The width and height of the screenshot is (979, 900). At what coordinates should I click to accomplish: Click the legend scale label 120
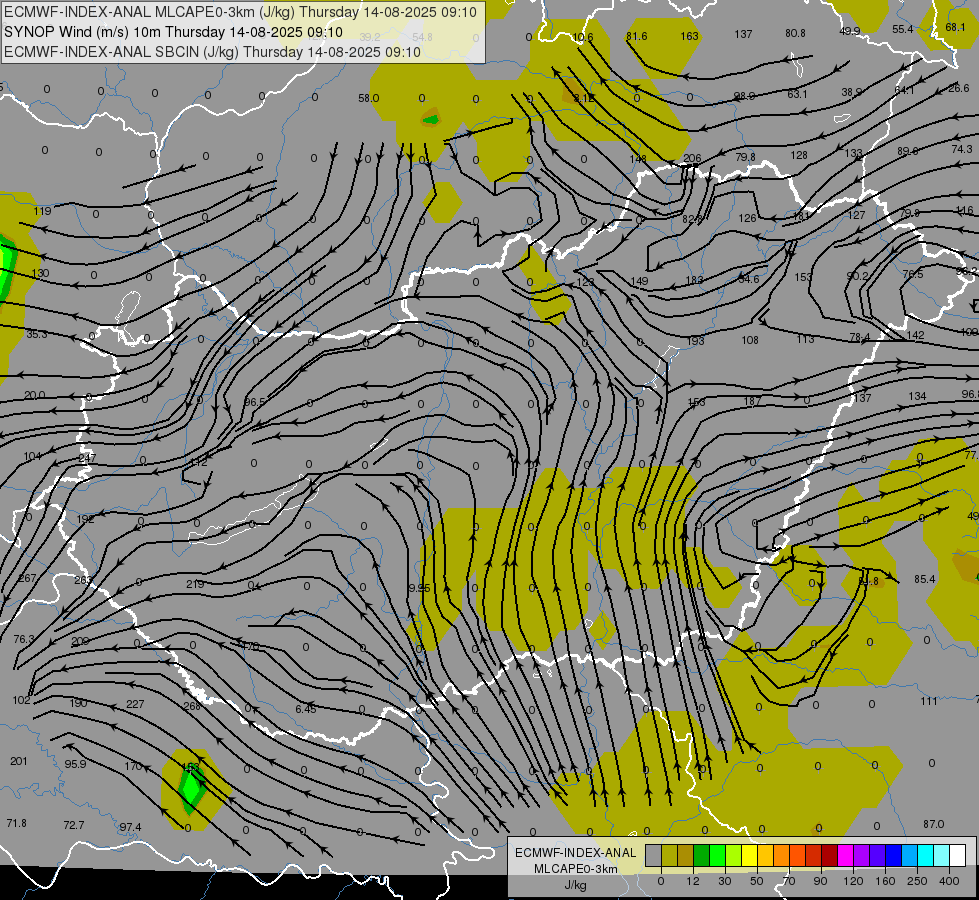(853, 881)
